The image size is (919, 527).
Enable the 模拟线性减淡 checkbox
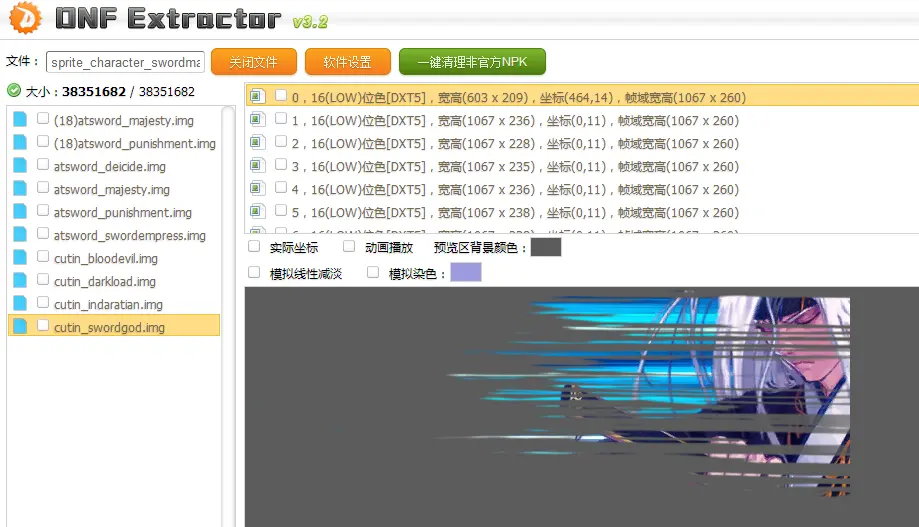(254, 272)
